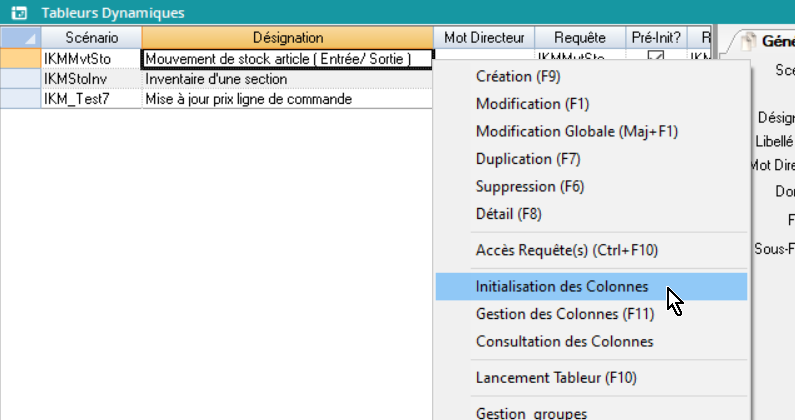Run Lancement Tableur (F10)
This screenshot has height=420, width=795.
point(556,378)
